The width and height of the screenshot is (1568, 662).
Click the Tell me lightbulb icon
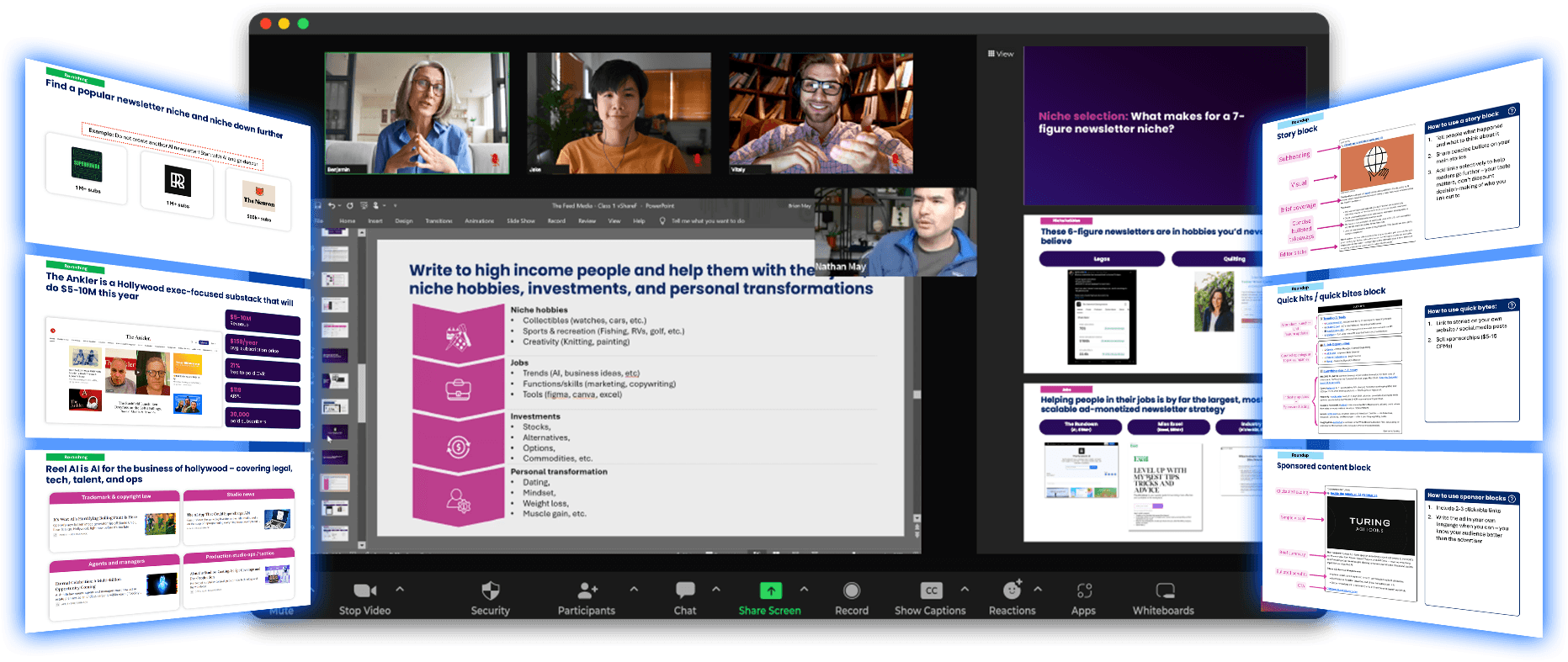[x=663, y=221]
